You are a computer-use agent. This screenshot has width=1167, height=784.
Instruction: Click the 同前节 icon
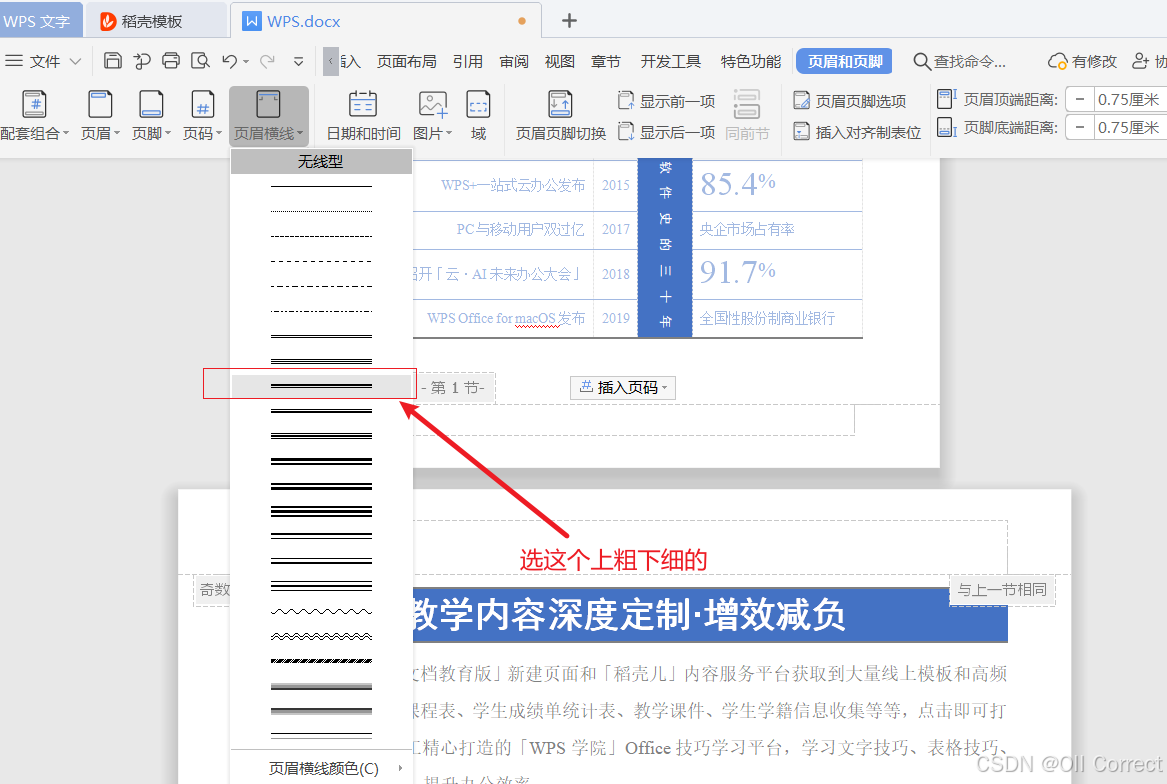tap(746, 115)
